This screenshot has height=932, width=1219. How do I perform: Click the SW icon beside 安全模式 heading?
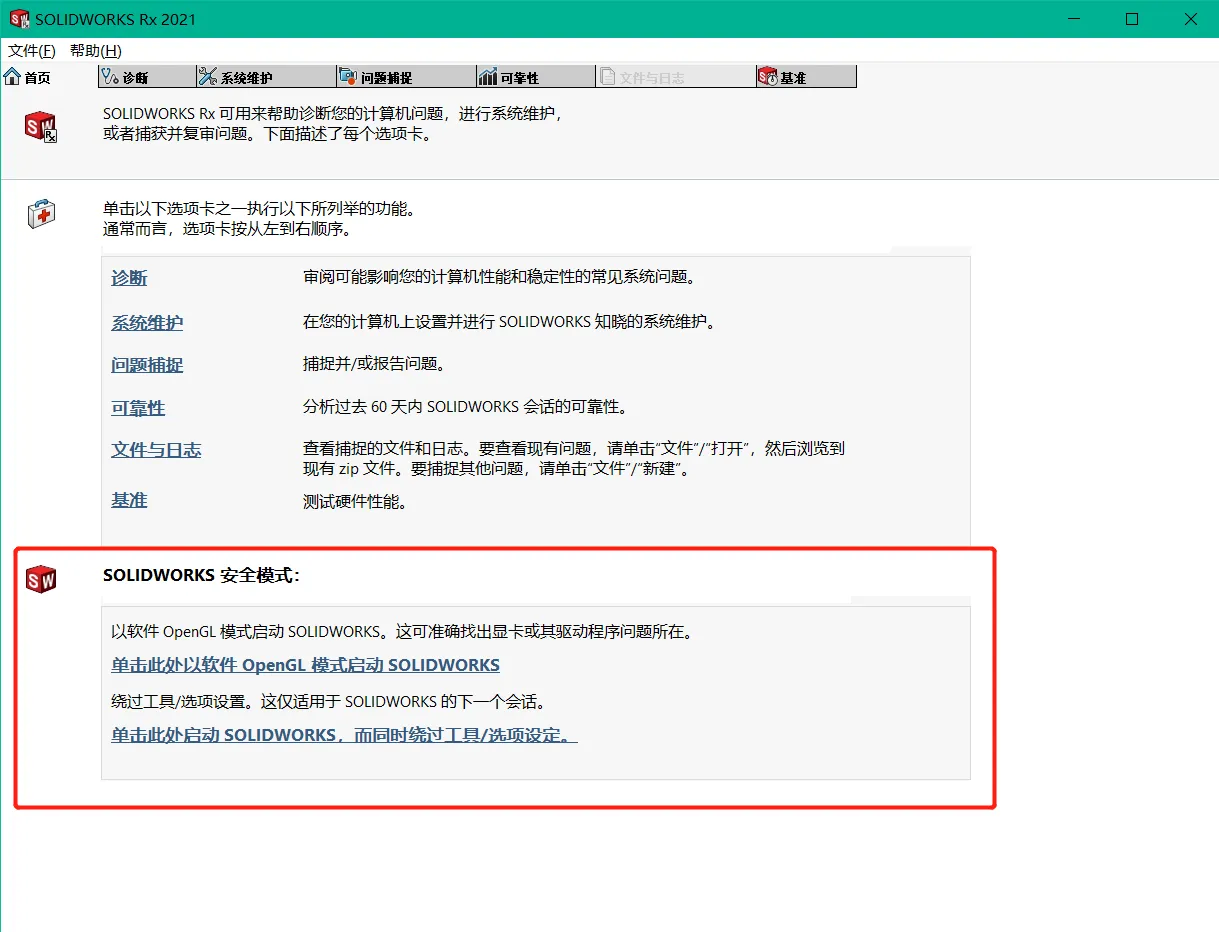(41, 578)
